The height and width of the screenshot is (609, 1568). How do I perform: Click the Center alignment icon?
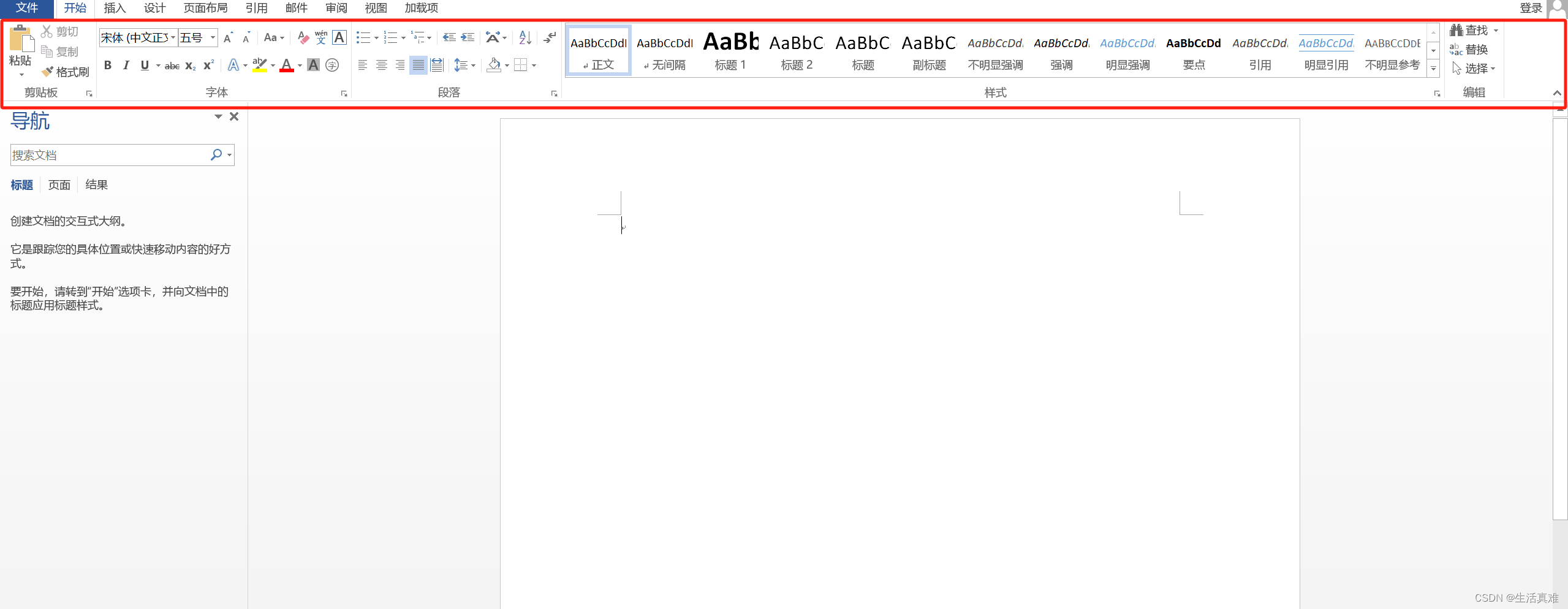point(381,65)
